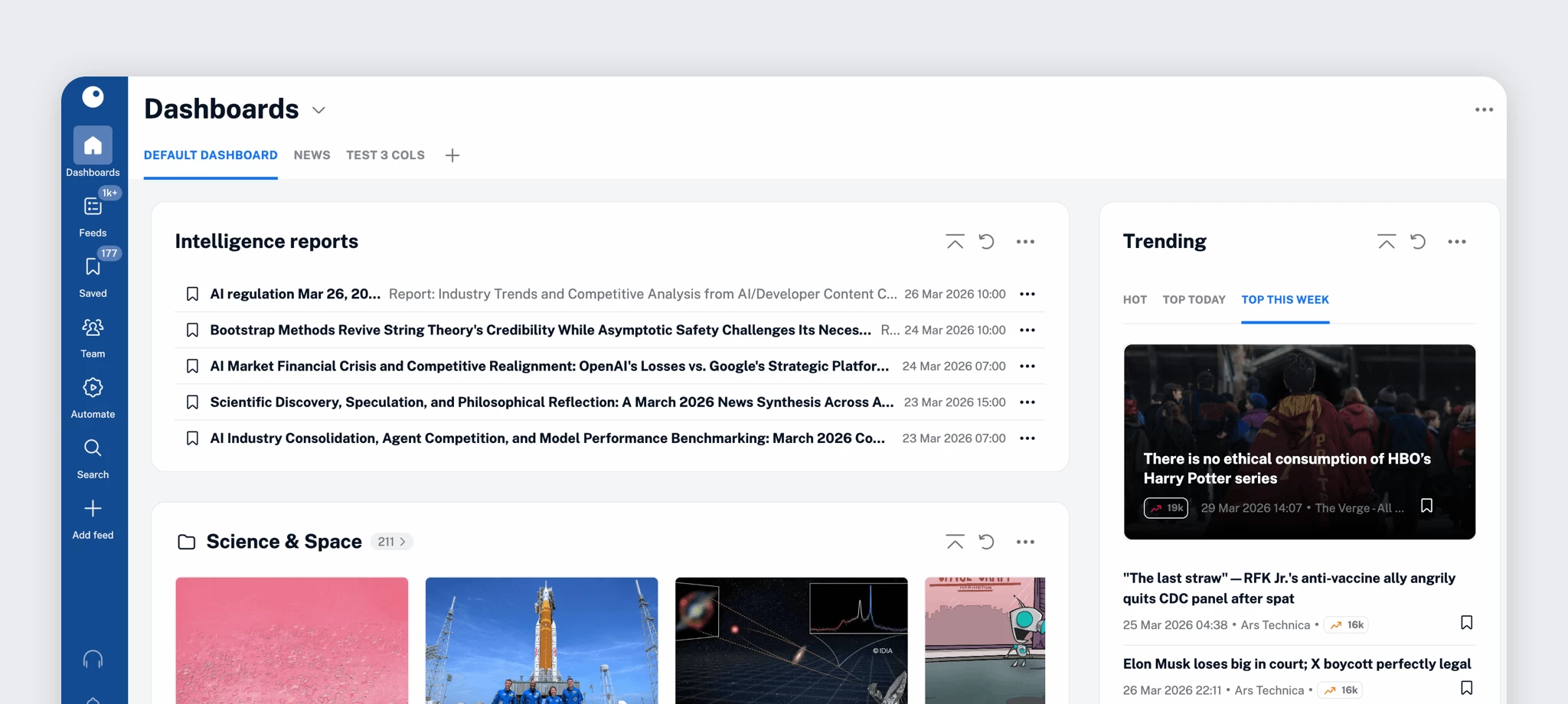This screenshot has height=704, width=1568.
Task: Open Search from the sidebar
Action: 93,448
